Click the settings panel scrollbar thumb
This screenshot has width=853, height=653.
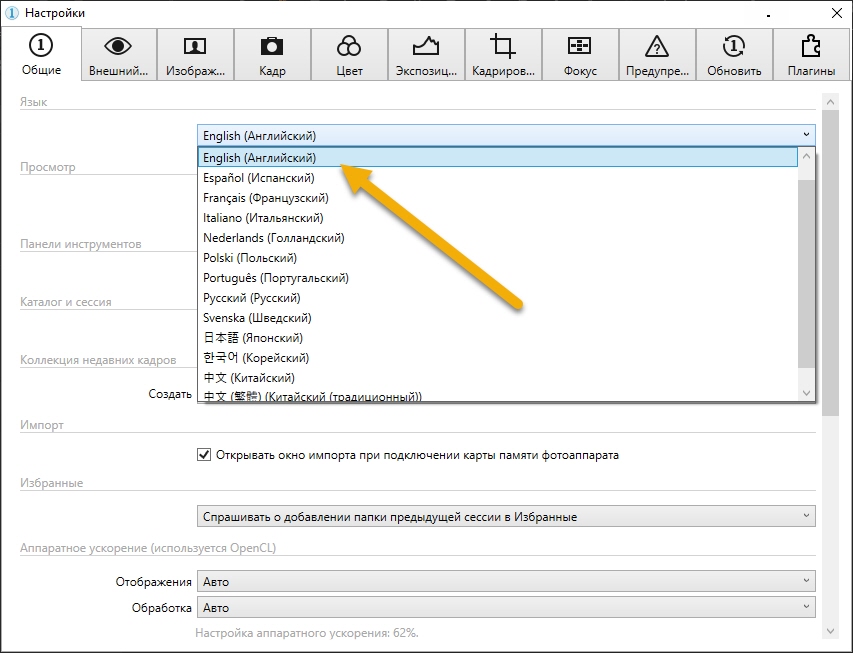830,263
